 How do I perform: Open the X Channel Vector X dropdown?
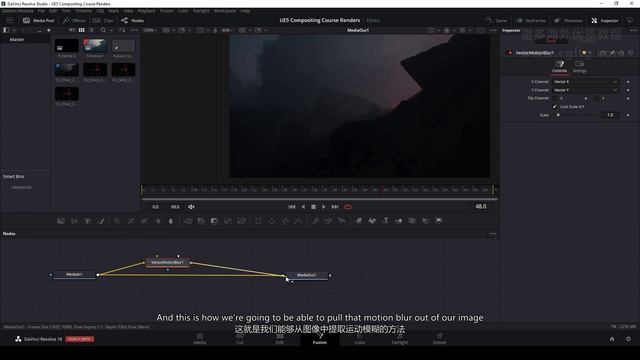click(x=585, y=82)
